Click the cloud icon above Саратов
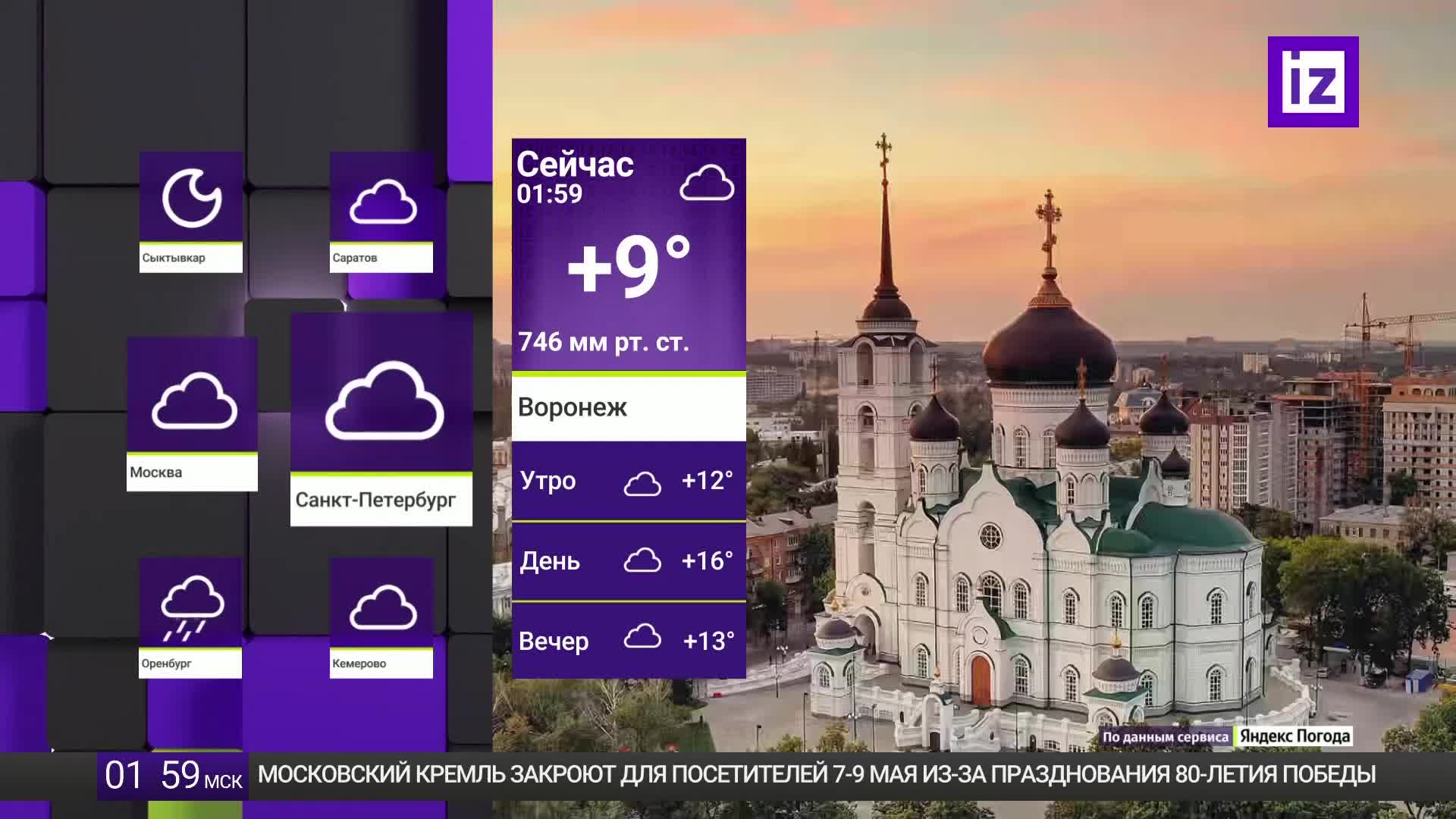1456x819 pixels. pyautogui.click(x=383, y=202)
